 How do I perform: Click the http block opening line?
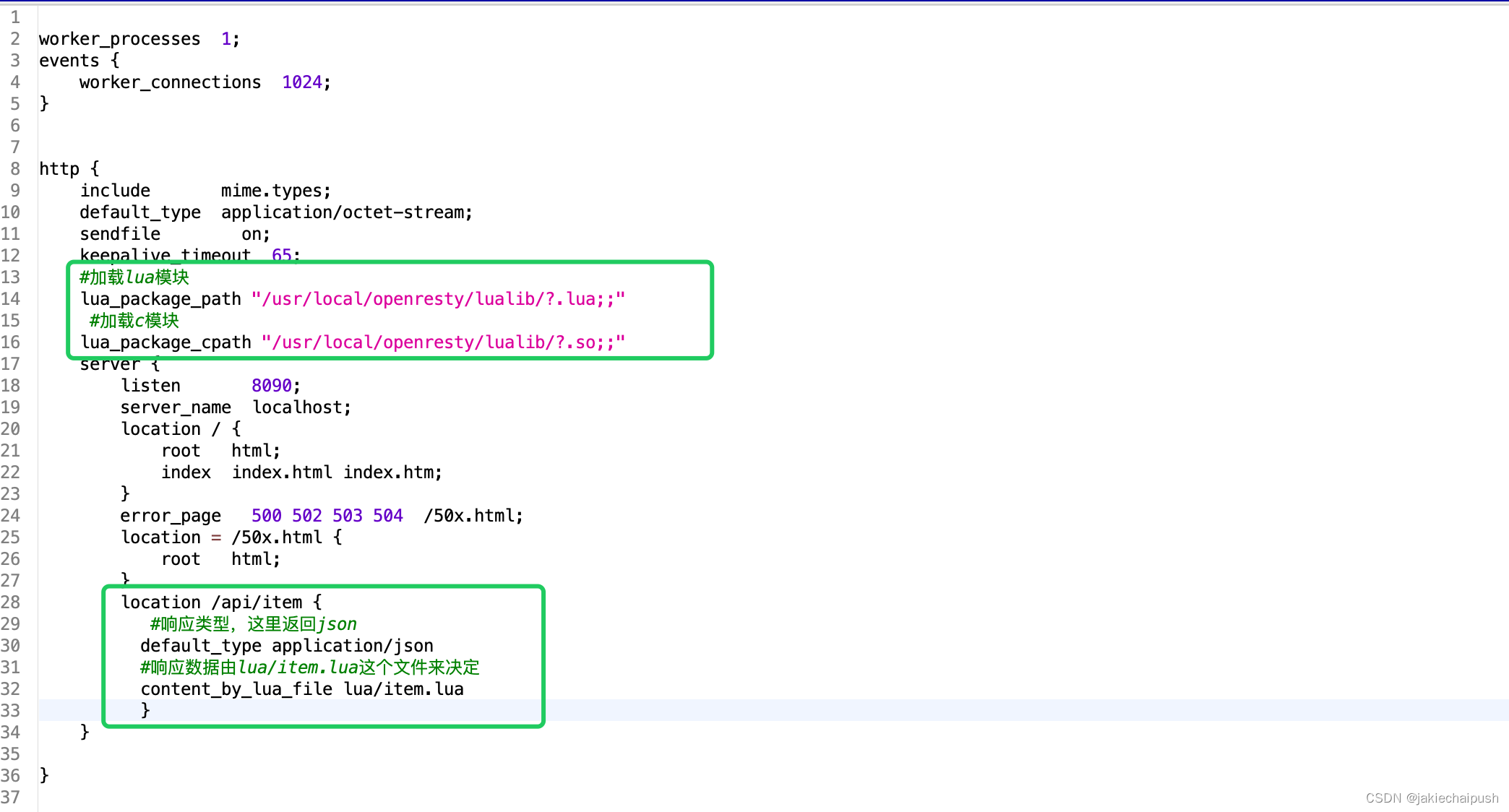coord(69,169)
